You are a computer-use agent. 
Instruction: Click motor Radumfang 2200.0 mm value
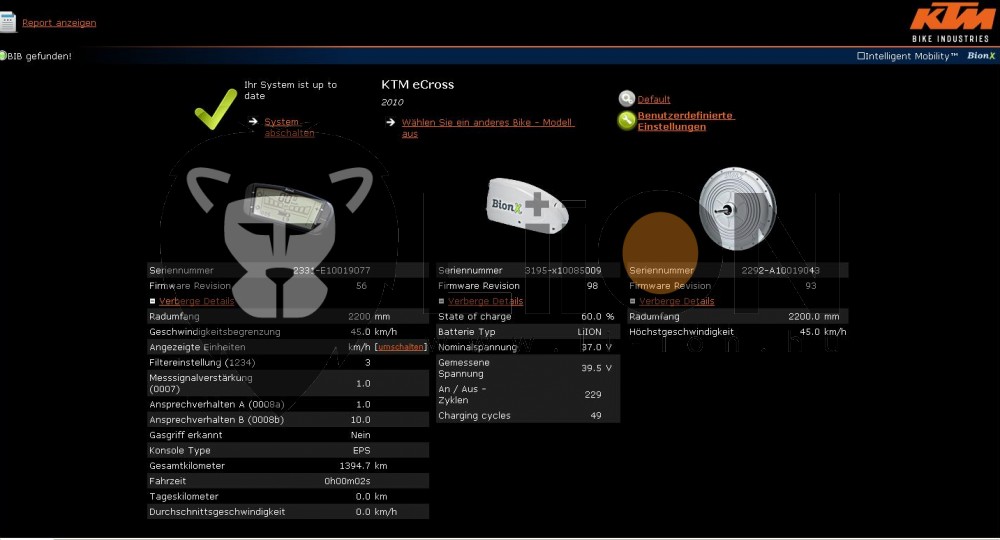(x=814, y=316)
